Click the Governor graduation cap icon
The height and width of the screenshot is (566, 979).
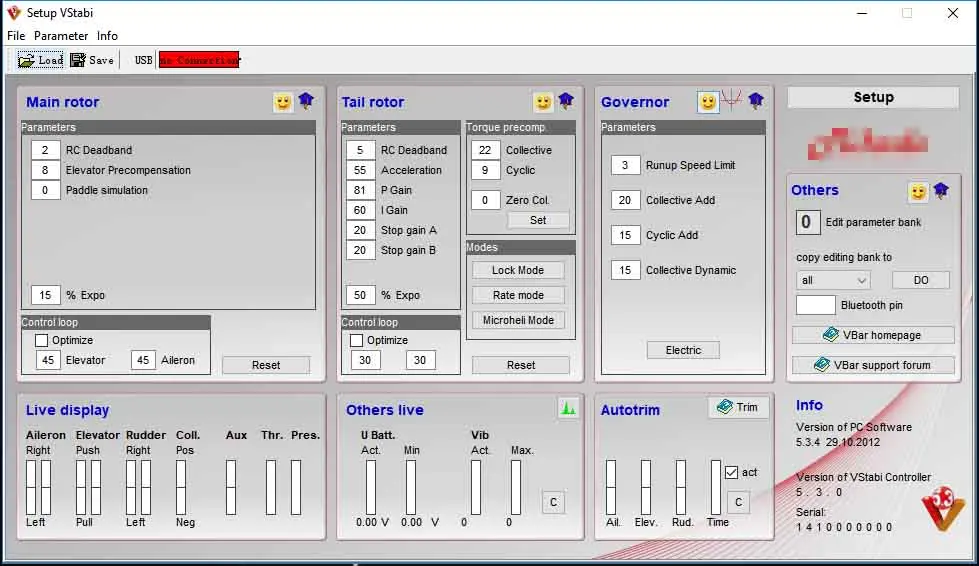(756, 101)
